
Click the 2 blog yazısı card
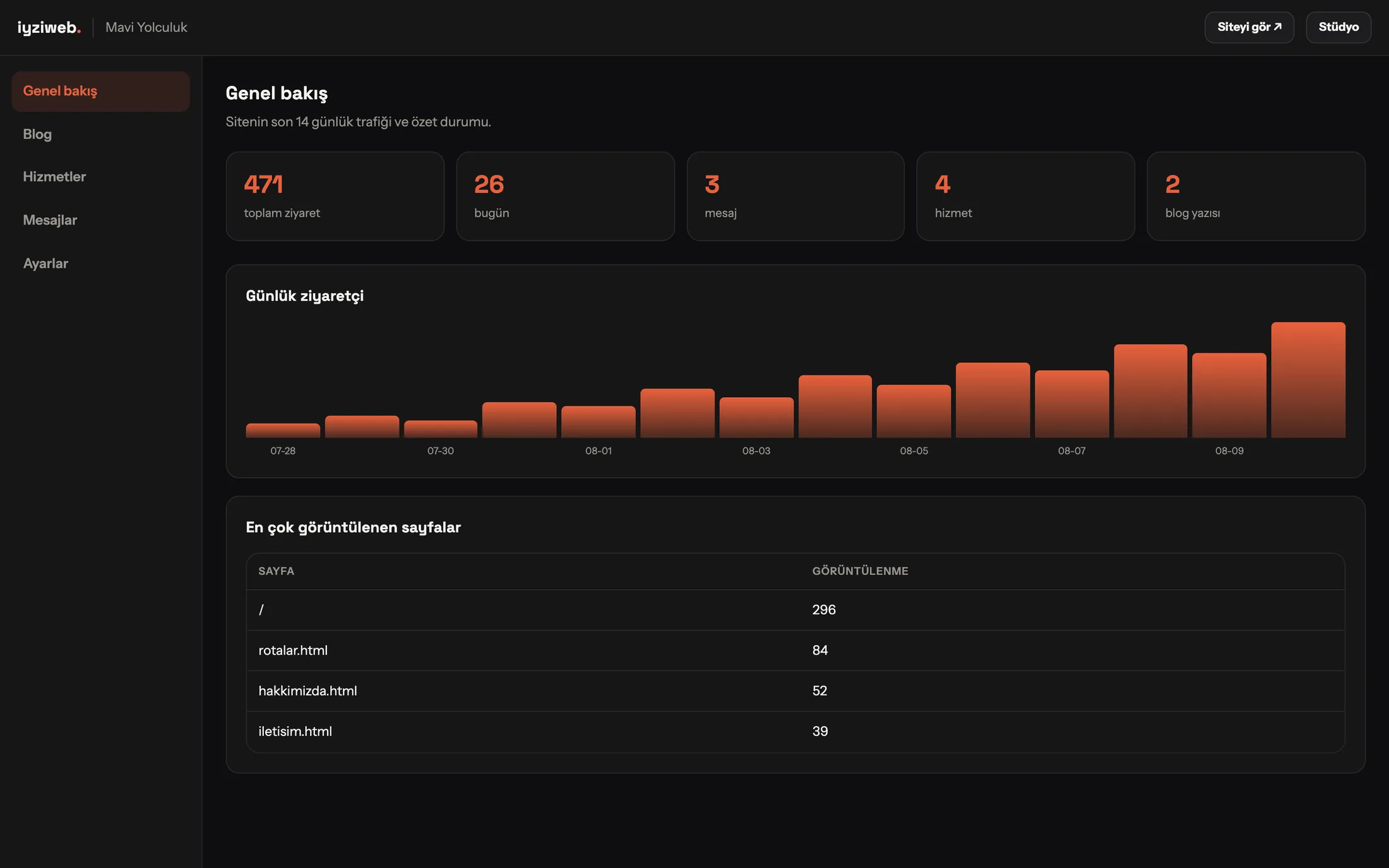point(1256,196)
